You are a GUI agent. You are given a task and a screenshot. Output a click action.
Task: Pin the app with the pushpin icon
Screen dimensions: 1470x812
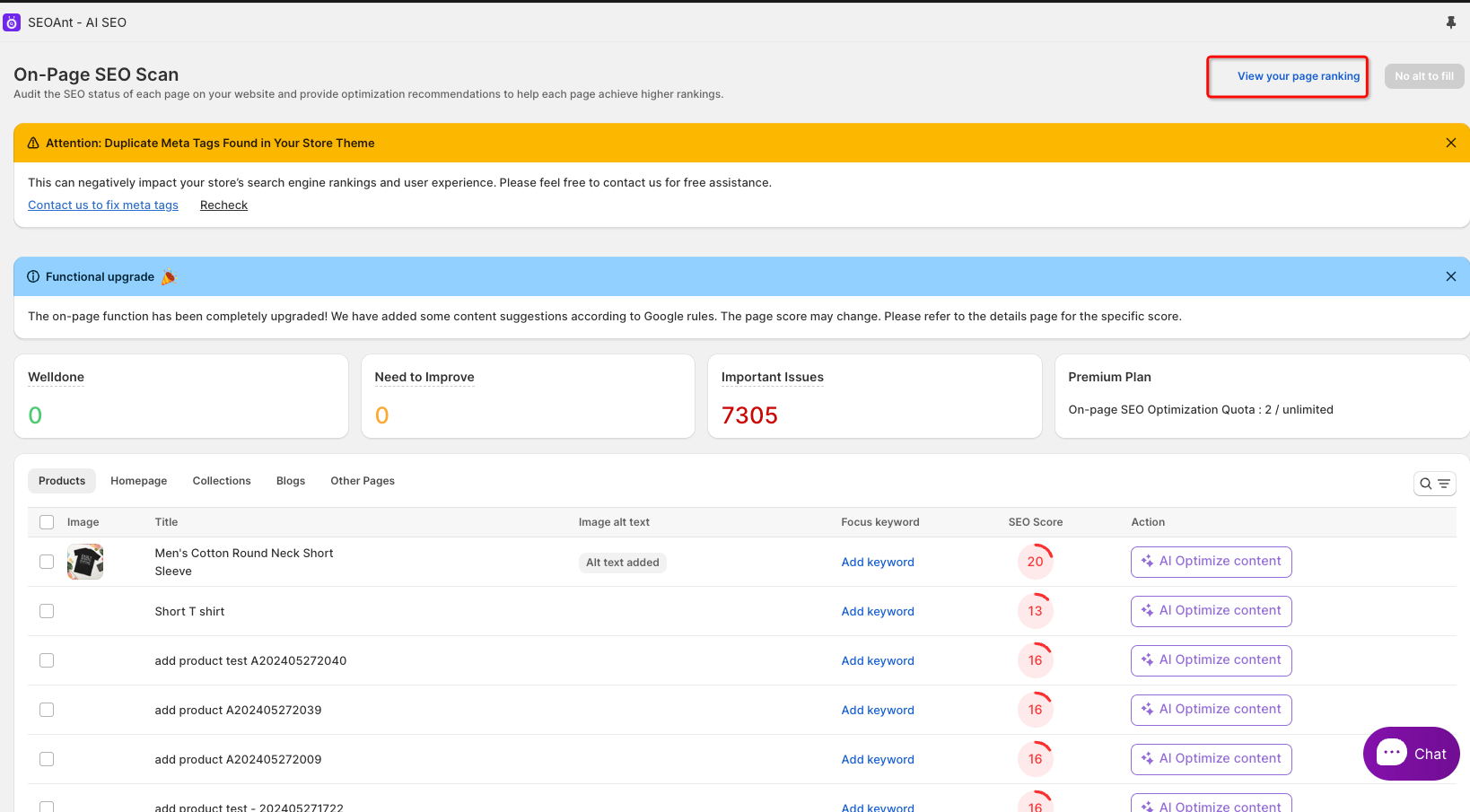tap(1451, 22)
